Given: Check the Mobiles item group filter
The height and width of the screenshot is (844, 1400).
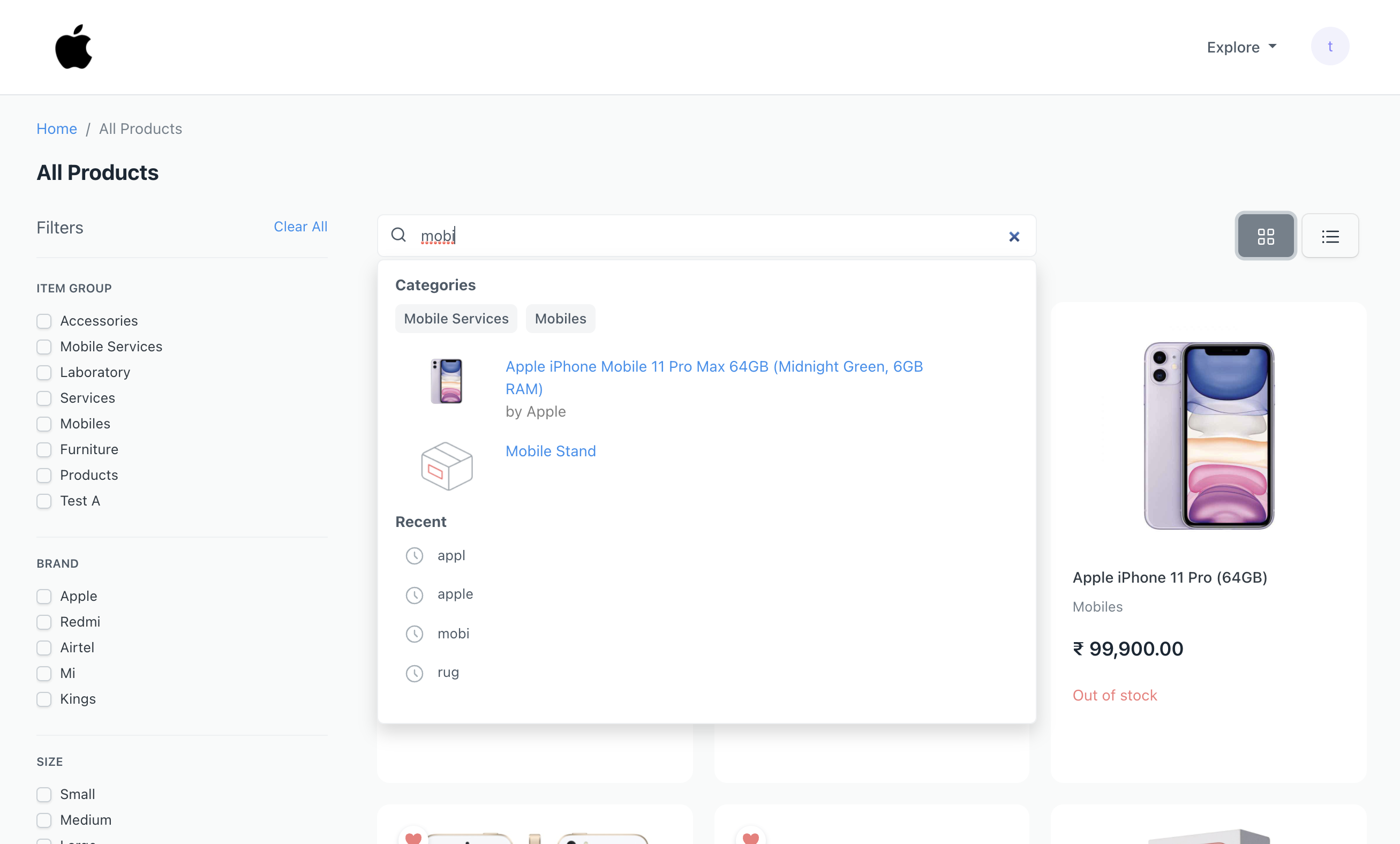Looking at the screenshot, I should 44,424.
